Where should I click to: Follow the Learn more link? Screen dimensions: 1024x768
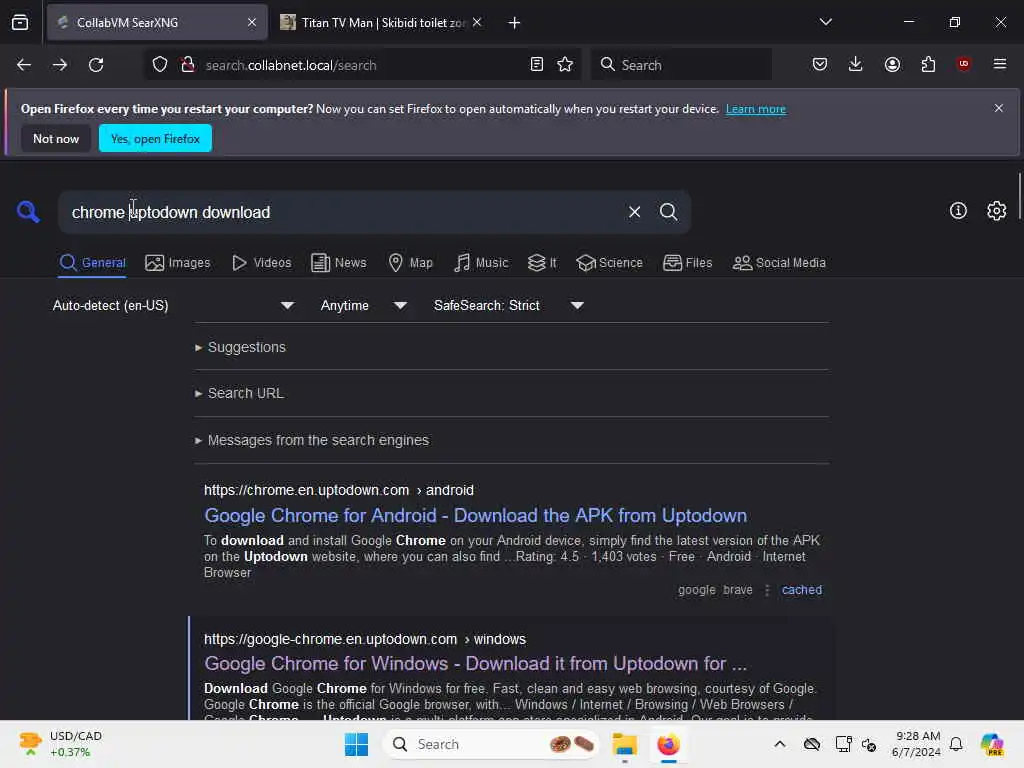(x=756, y=109)
